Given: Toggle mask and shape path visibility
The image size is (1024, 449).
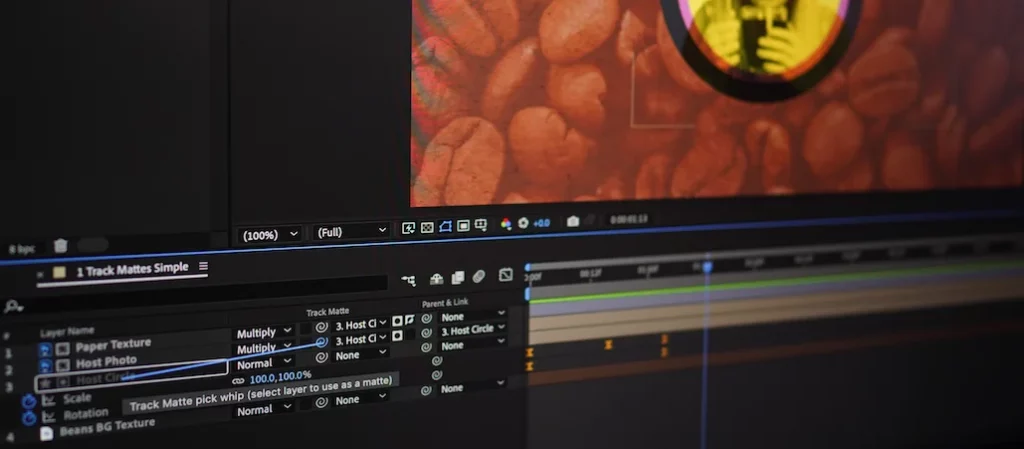Looking at the screenshot, I should point(445,226).
